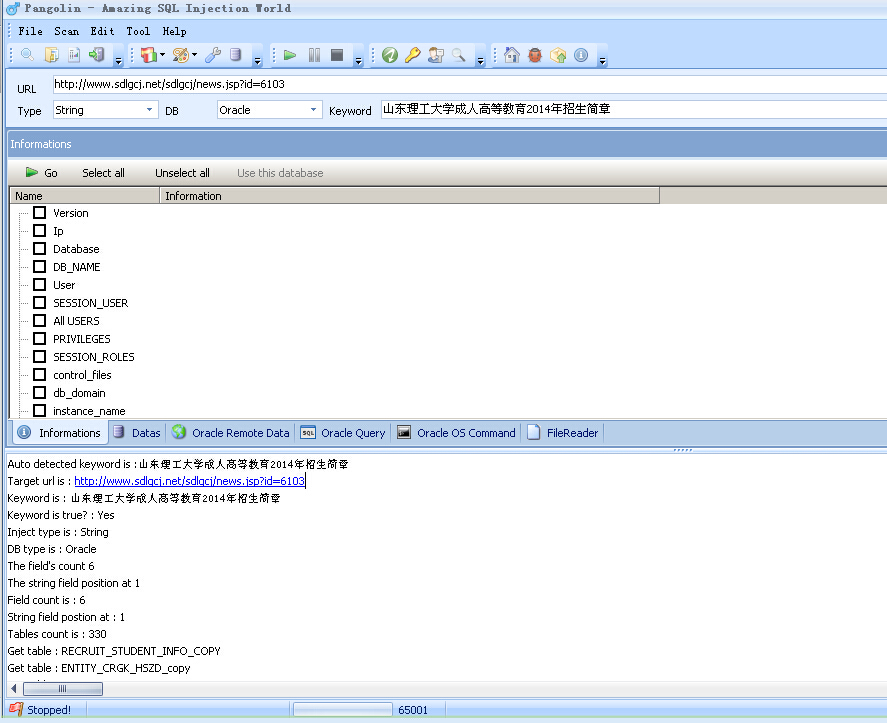
Task: Check the SESSION_ROLES checkbox
Action: (40, 356)
